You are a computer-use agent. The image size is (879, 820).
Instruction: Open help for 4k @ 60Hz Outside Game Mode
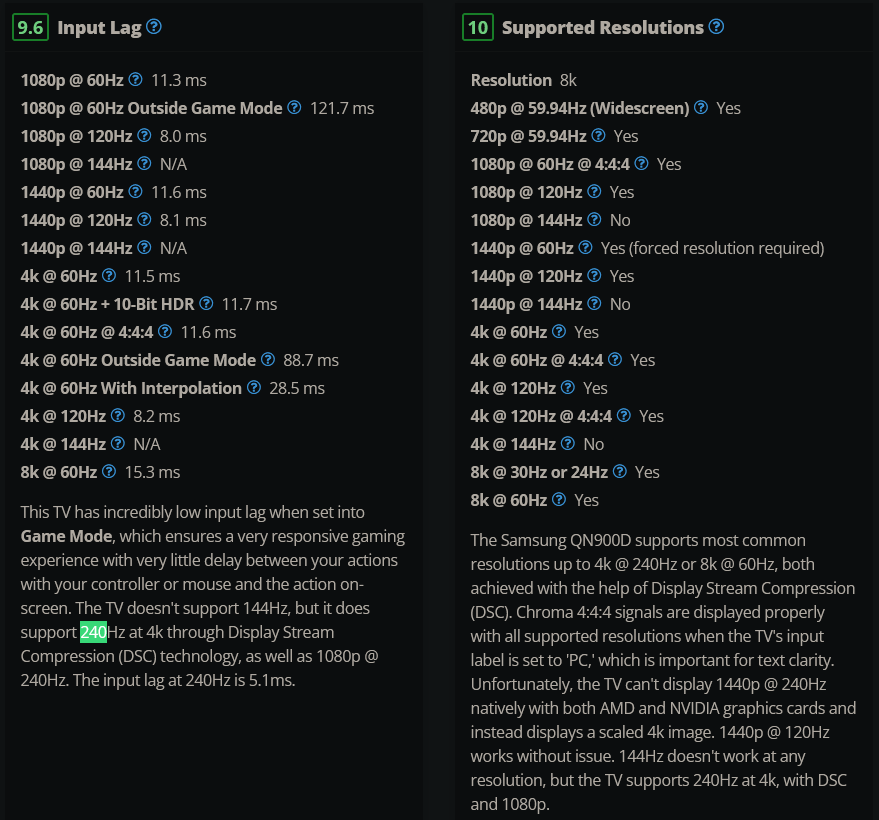point(268,359)
